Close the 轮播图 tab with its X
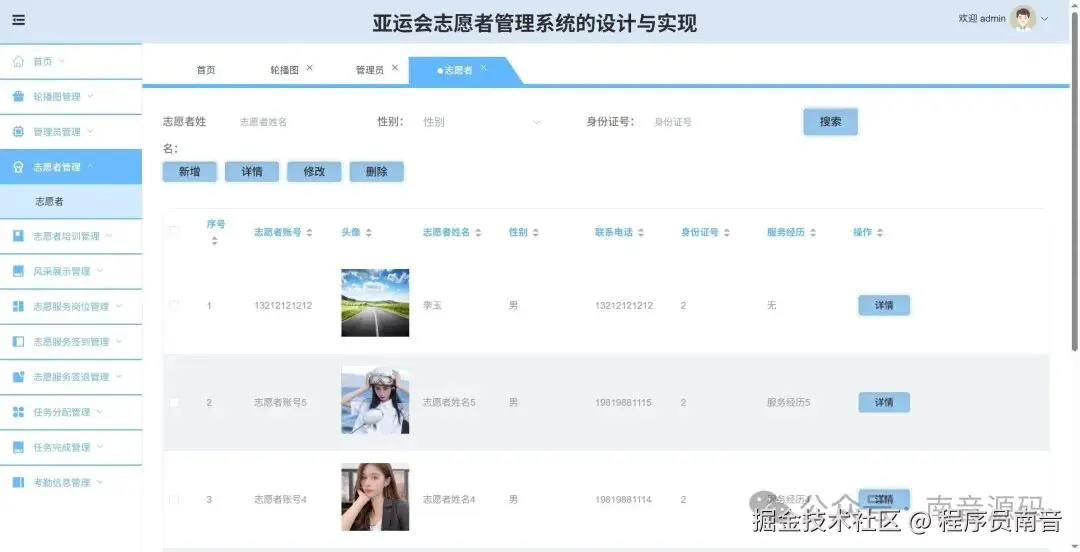The width and height of the screenshot is (1080, 552). 309,68
